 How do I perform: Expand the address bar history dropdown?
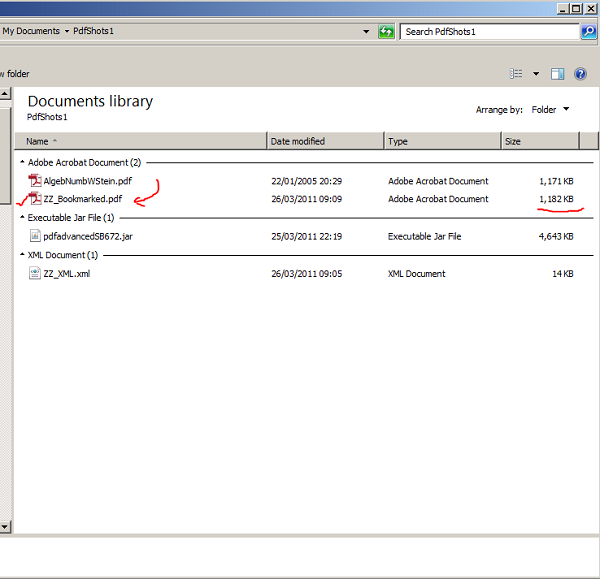367,31
